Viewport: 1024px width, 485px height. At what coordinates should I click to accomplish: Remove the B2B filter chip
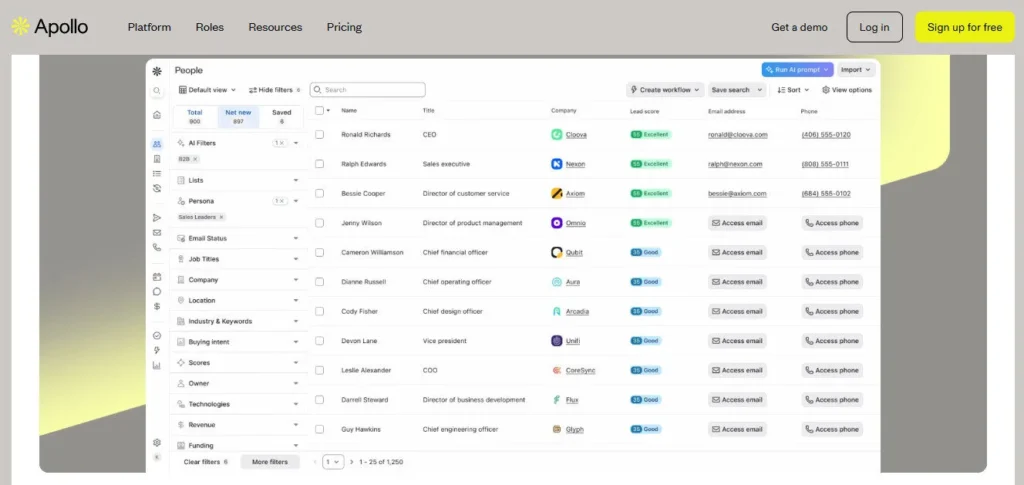click(x=195, y=159)
